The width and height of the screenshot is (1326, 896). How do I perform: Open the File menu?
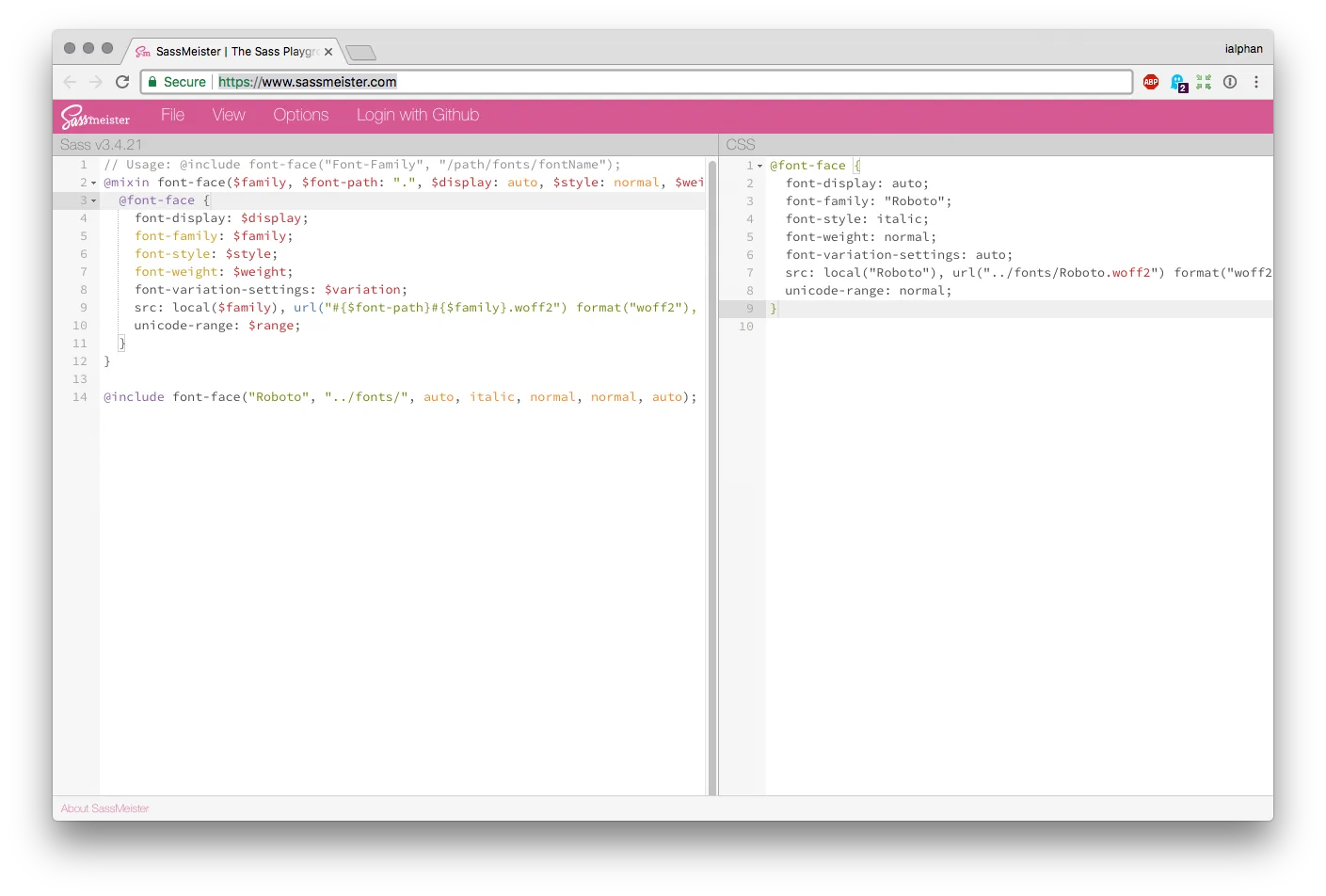[x=172, y=115]
